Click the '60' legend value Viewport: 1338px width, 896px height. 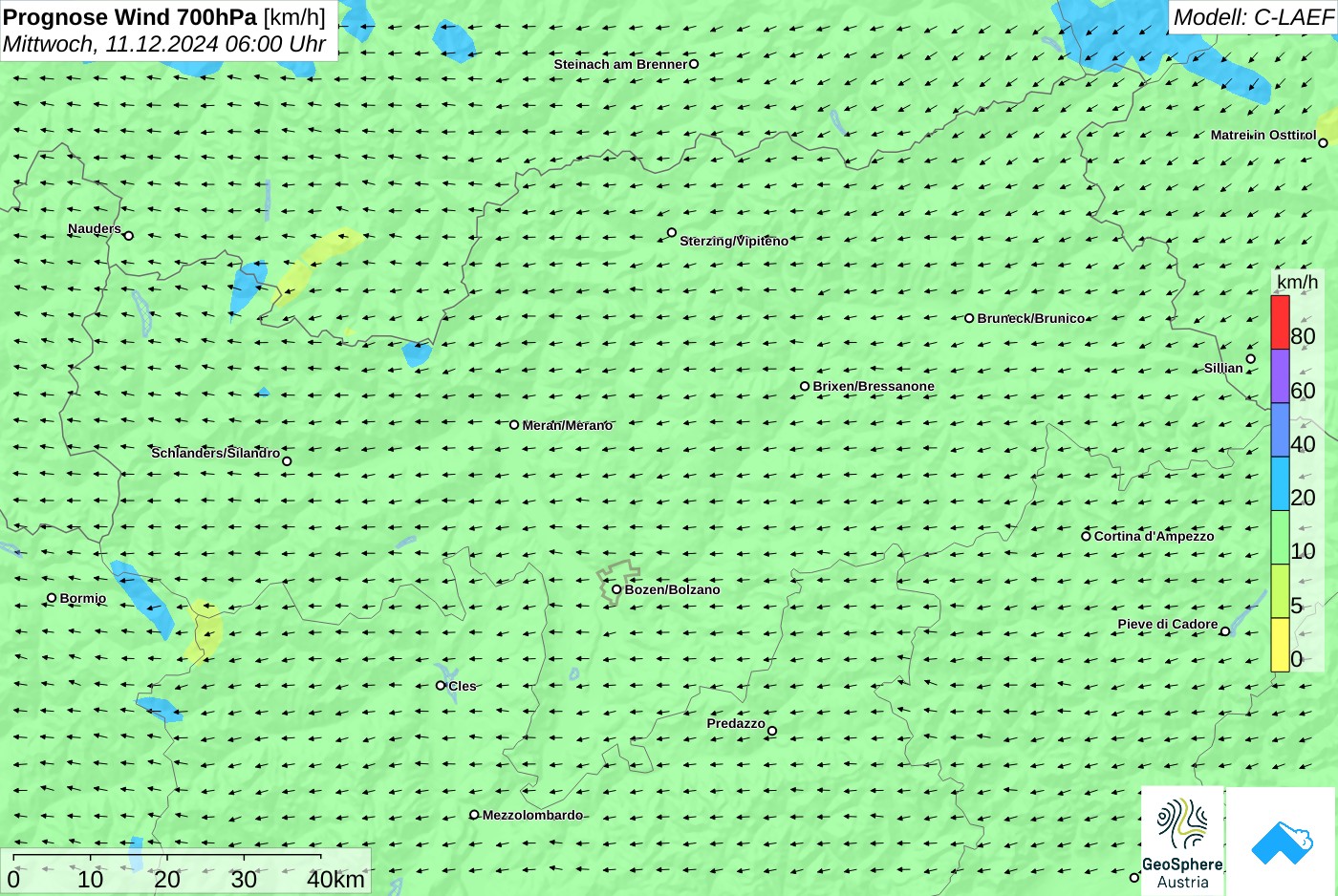(1303, 391)
